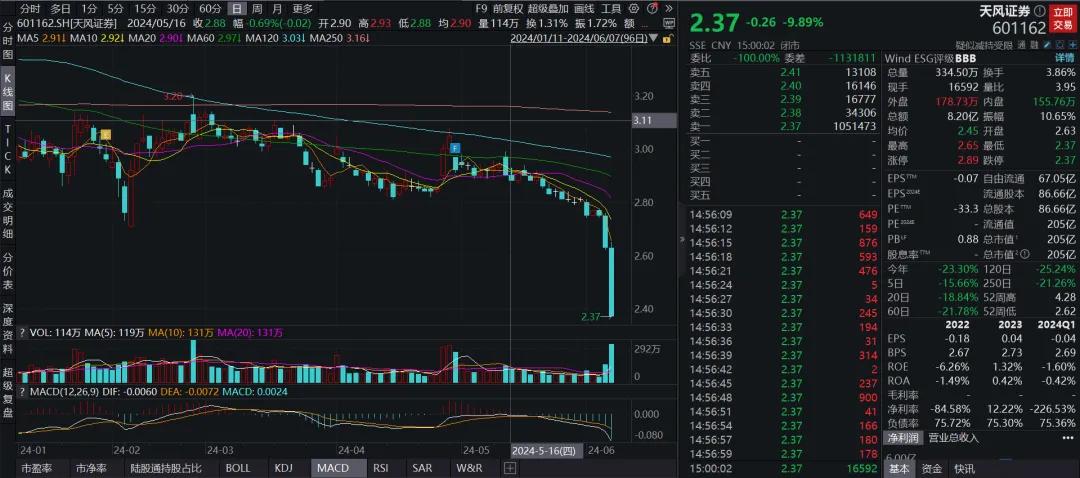The image size is (1080, 478).
Task: Open the 超级复盘 side tab
Action: pos(8,391)
